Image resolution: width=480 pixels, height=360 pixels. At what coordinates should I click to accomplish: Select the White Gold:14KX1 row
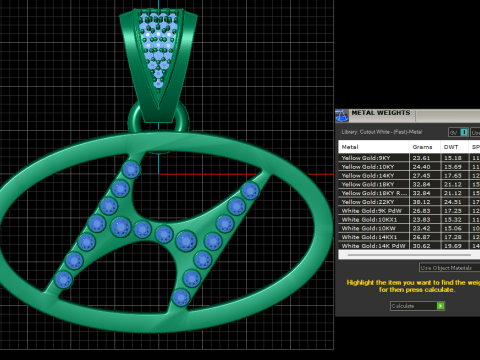409,237
